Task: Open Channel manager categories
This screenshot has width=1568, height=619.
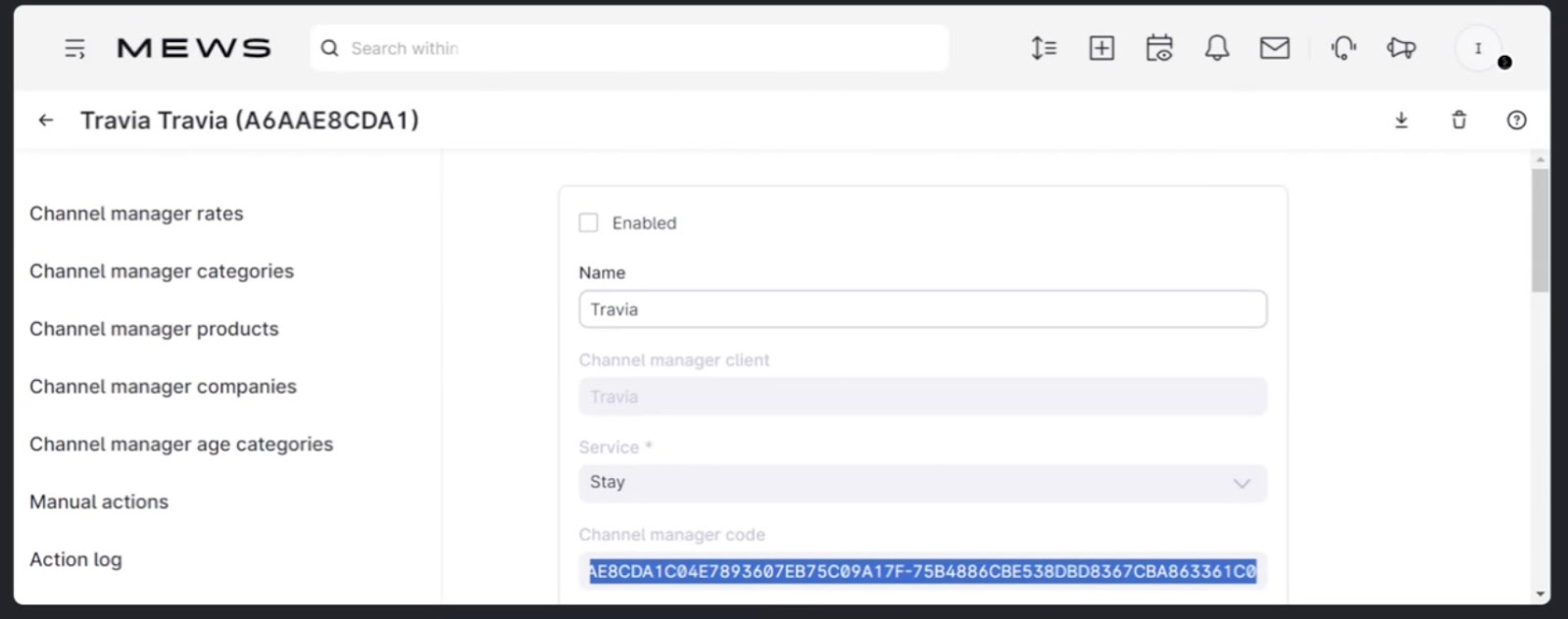Action: (162, 271)
